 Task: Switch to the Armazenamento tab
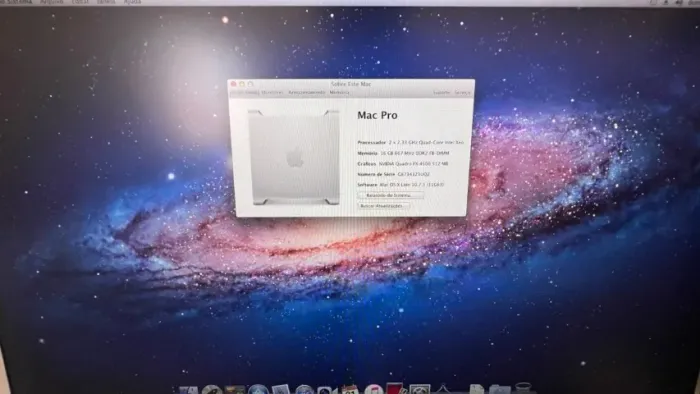coord(307,92)
